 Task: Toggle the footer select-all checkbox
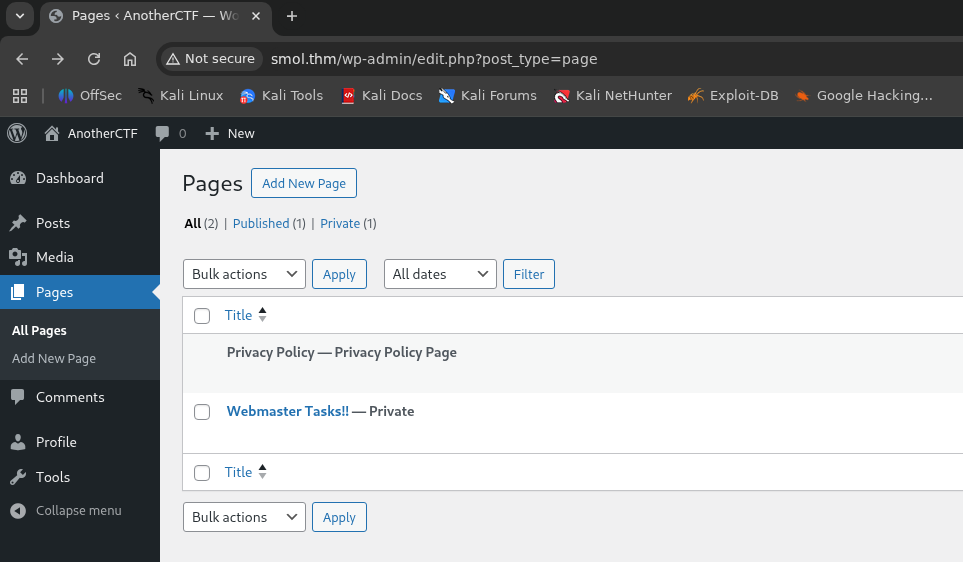point(202,473)
